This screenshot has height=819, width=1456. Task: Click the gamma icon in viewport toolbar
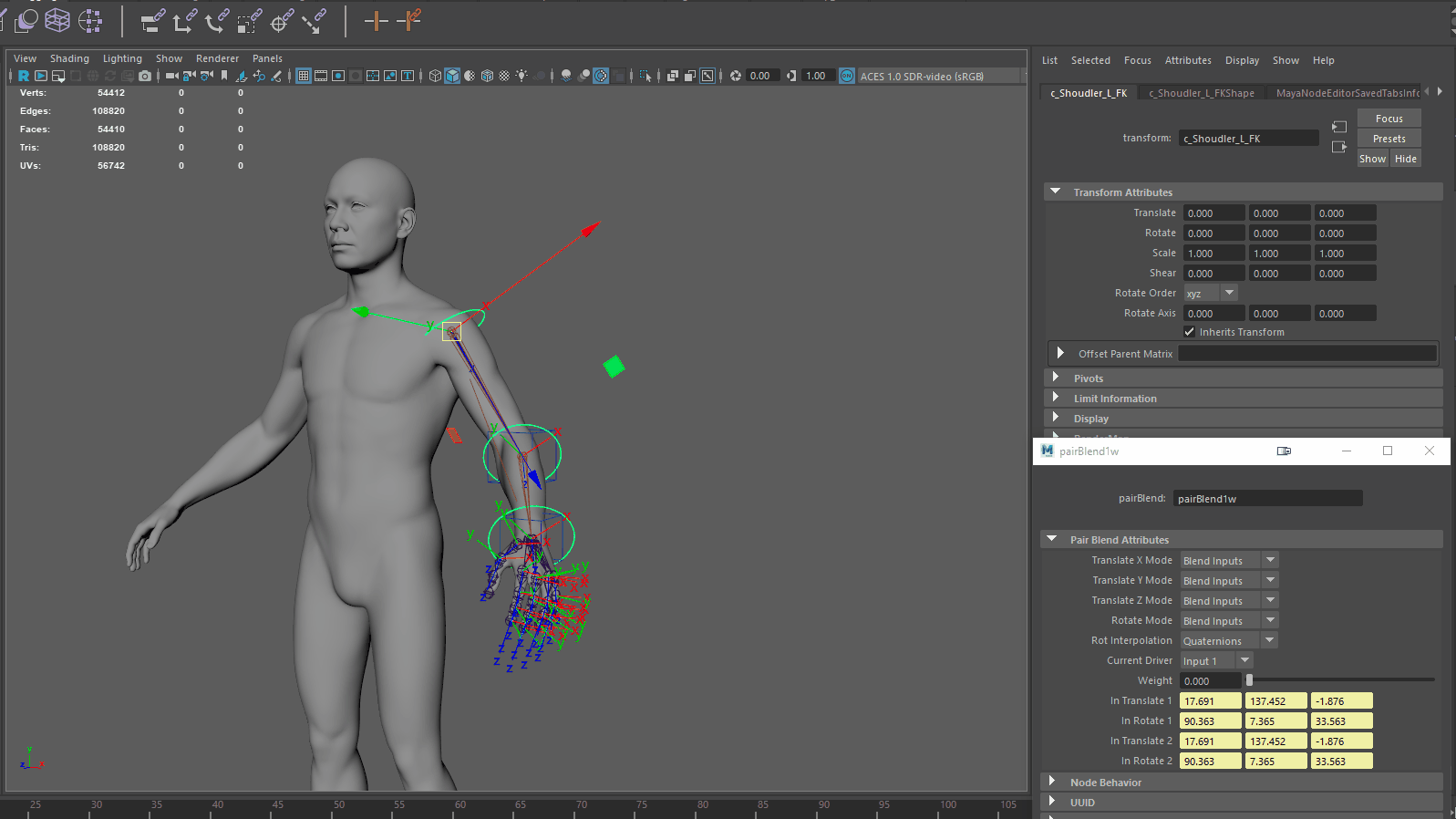pyautogui.click(x=791, y=76)
